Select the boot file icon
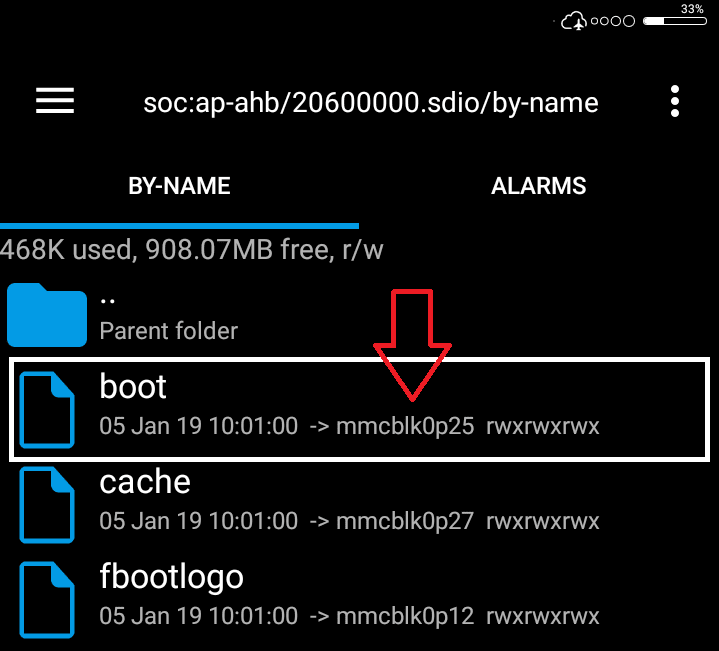The height and width of the screenshot is (651, 719). click(x=47, y=409)
